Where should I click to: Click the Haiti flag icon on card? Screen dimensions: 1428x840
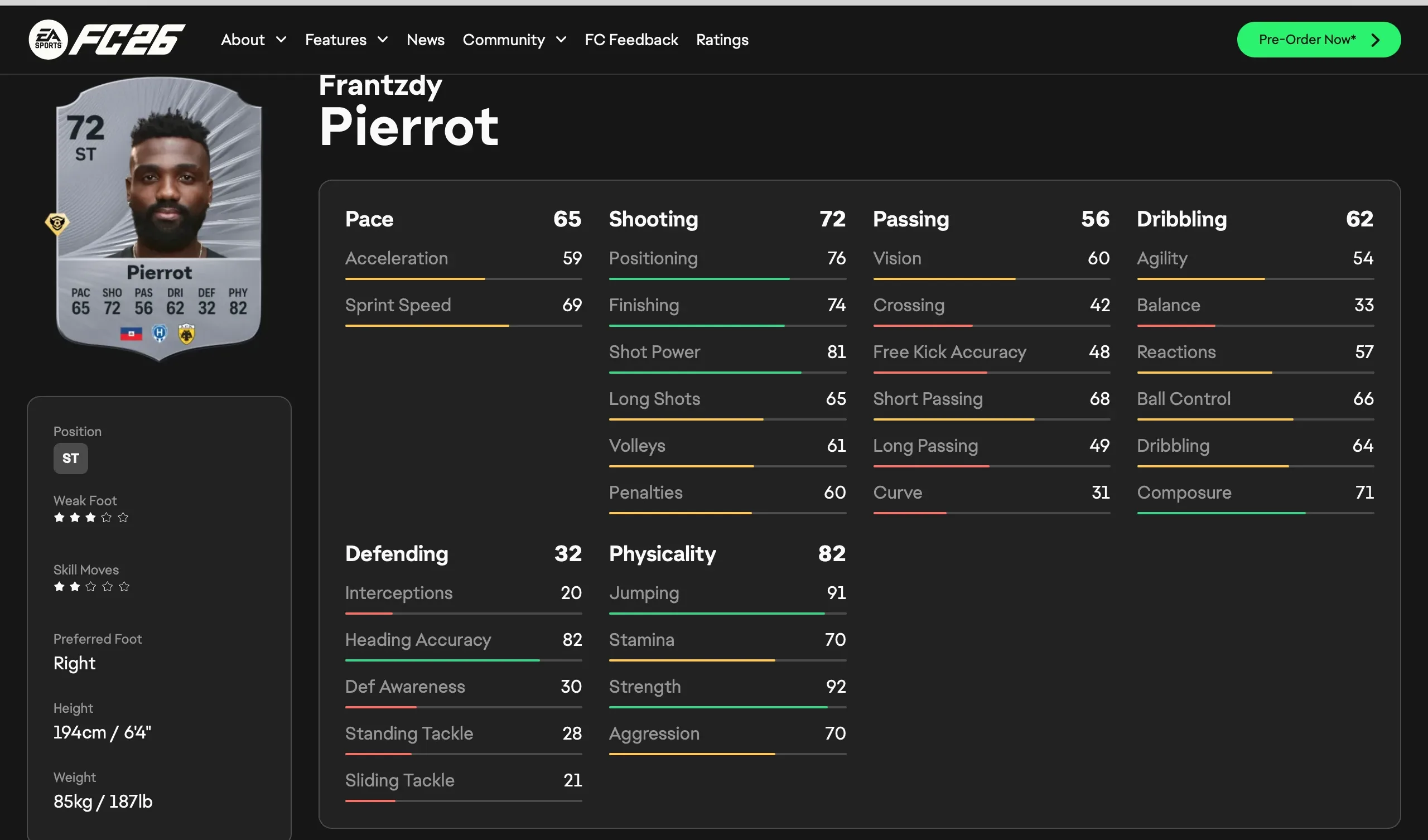click(x=131, y=334)
